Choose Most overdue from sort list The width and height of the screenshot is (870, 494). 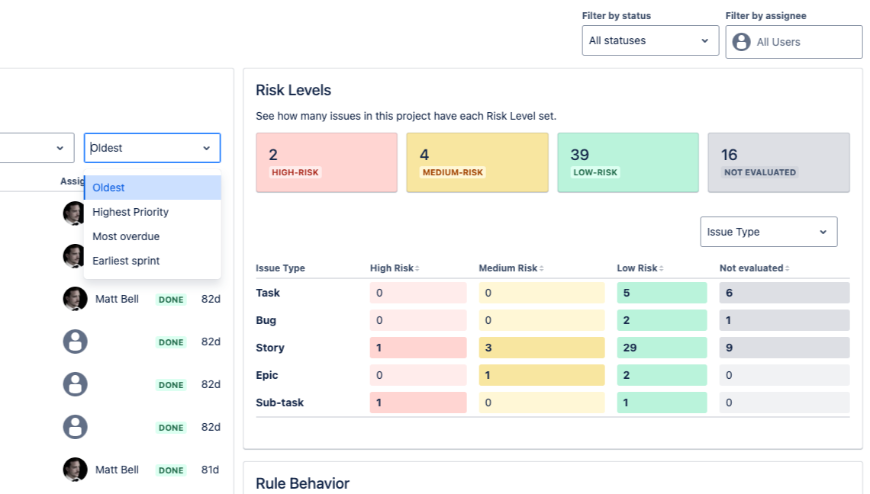[x=126, y=237]
